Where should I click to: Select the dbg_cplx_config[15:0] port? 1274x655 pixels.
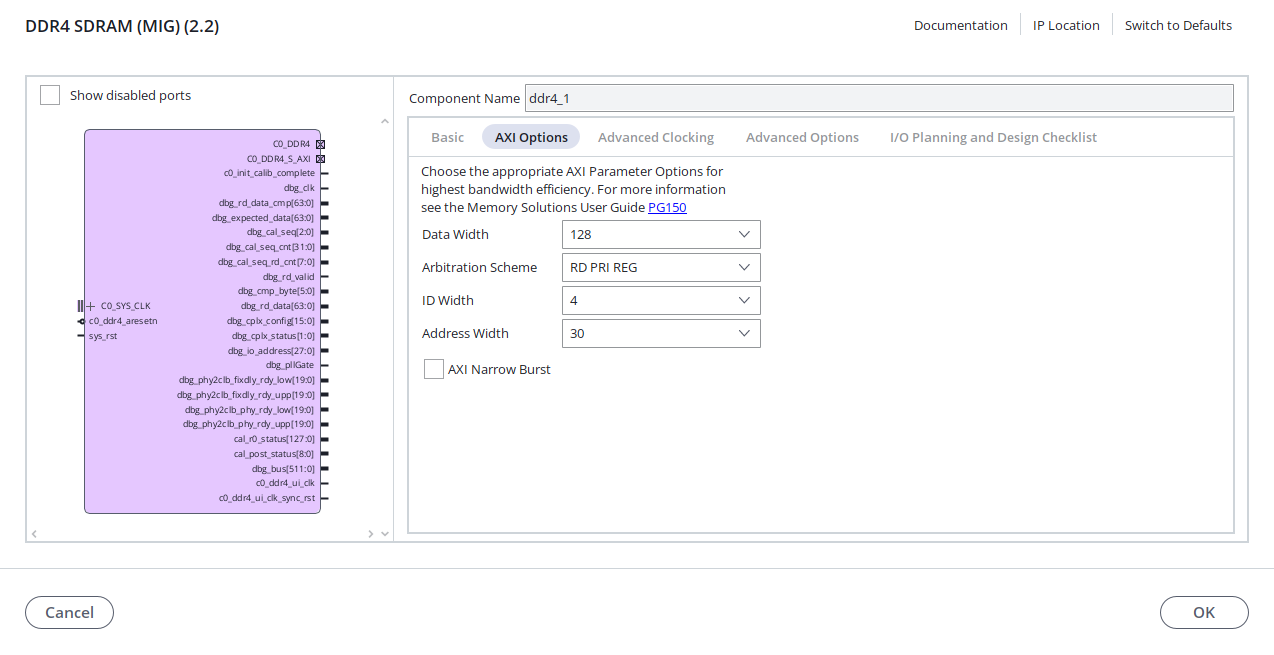(x=271, y=321)
